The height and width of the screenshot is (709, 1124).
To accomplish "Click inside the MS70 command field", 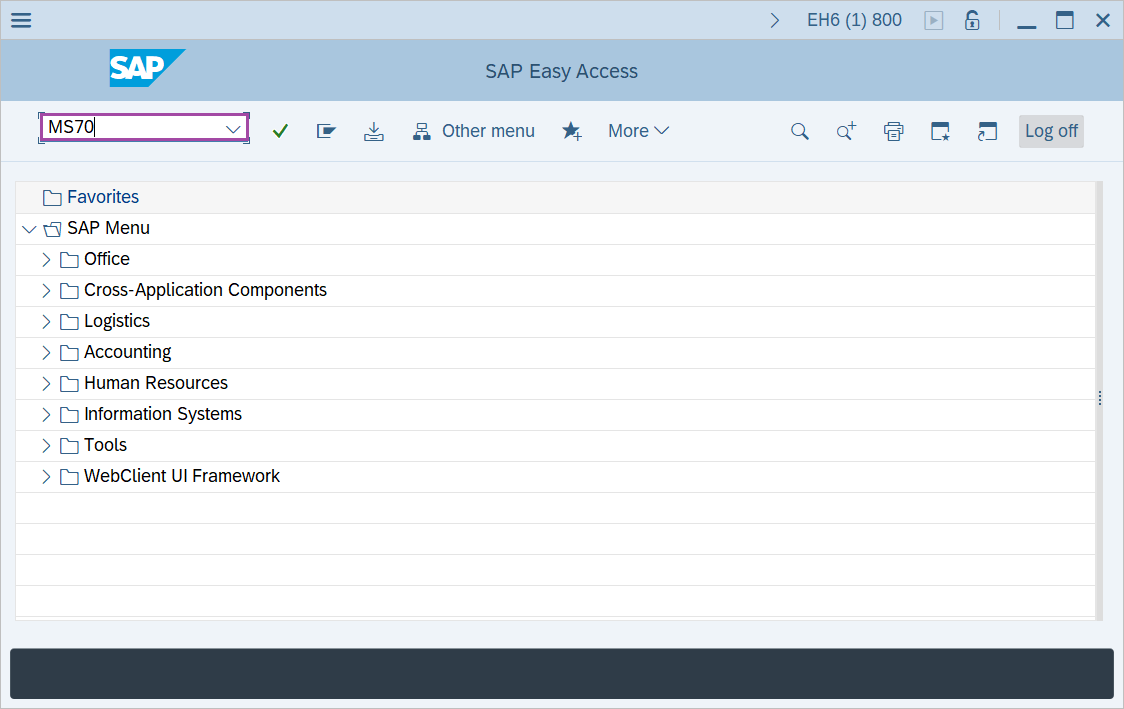I will coord(130,128).
